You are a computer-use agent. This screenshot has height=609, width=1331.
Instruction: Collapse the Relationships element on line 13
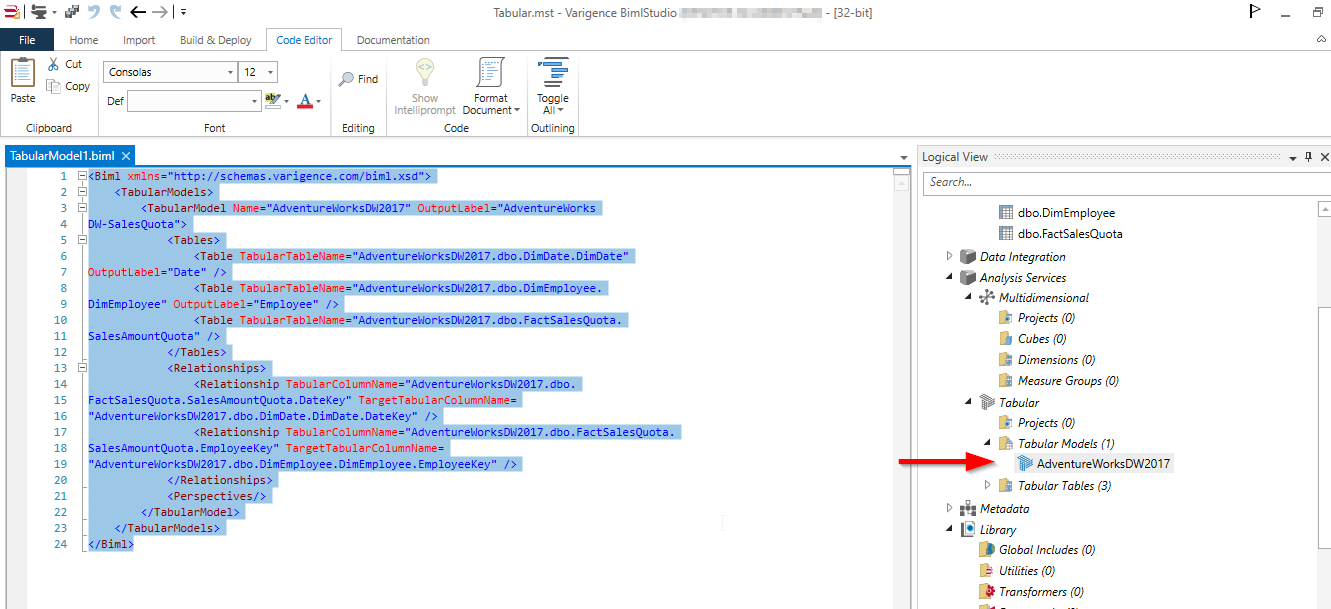click(81, 368)
